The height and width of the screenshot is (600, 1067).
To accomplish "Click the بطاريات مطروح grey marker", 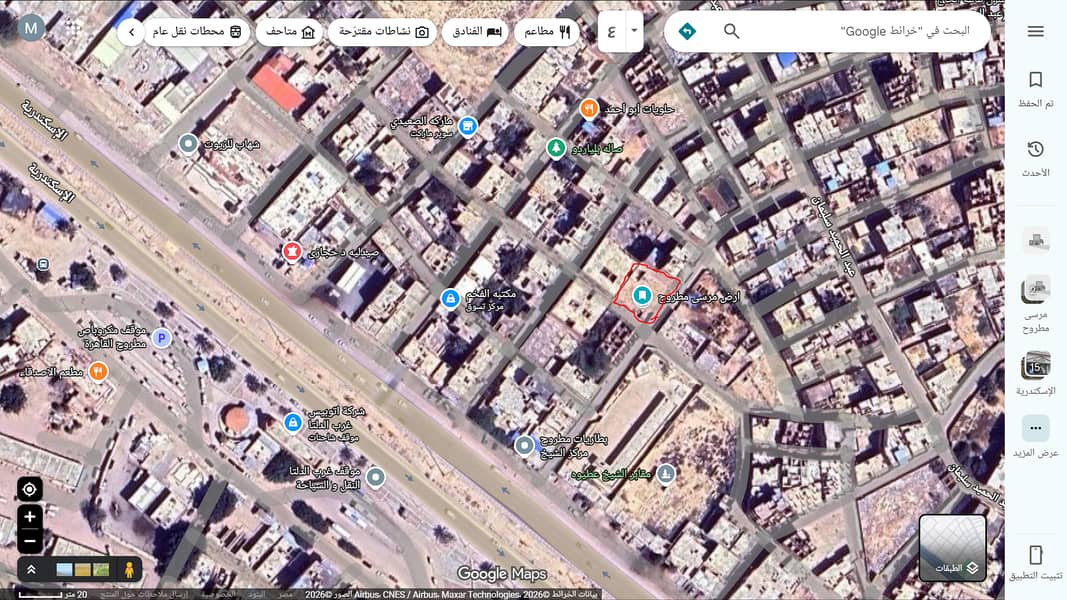I will pos(524,445).
